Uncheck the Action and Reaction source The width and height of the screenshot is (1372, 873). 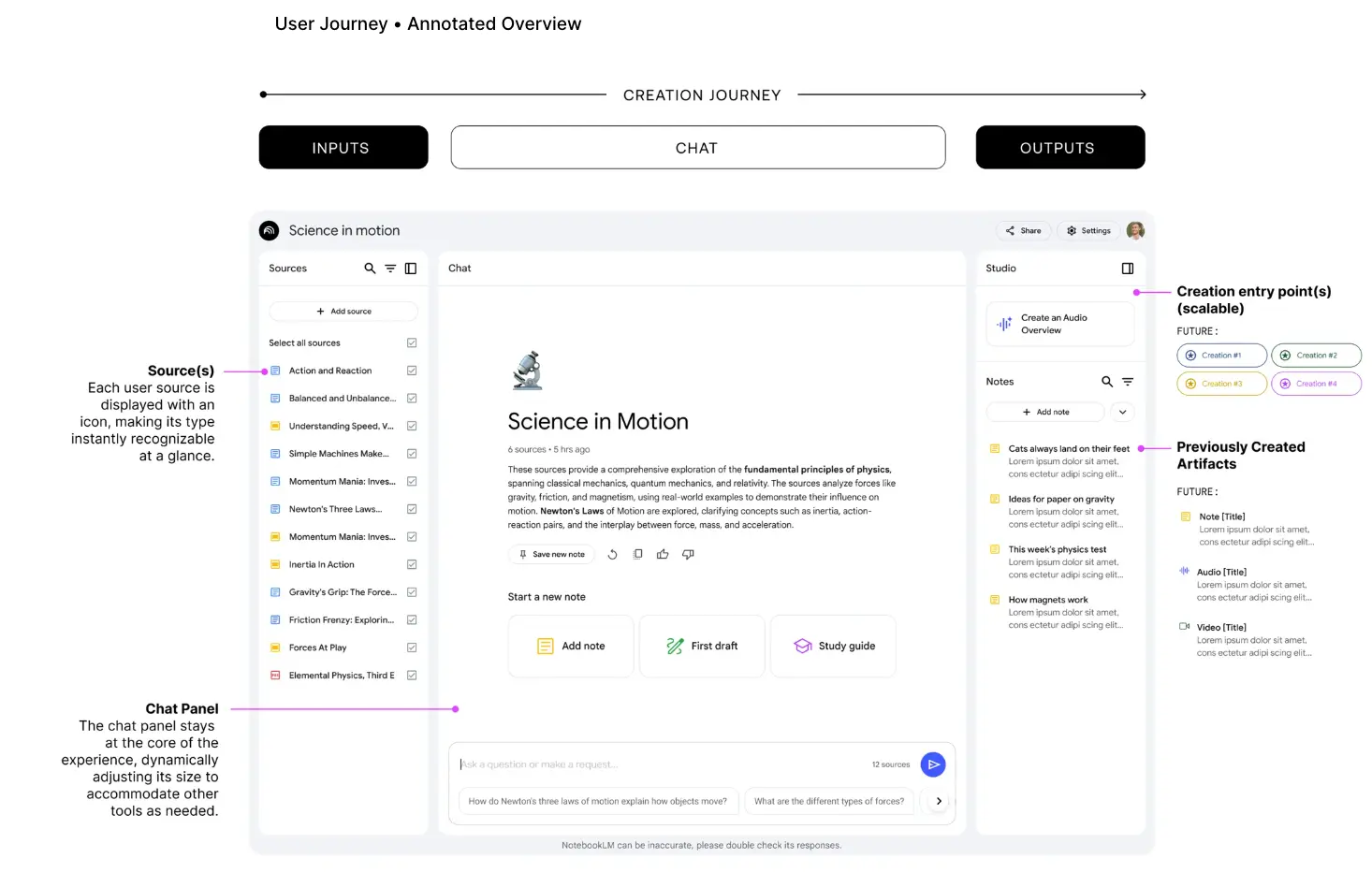[412, 371]
